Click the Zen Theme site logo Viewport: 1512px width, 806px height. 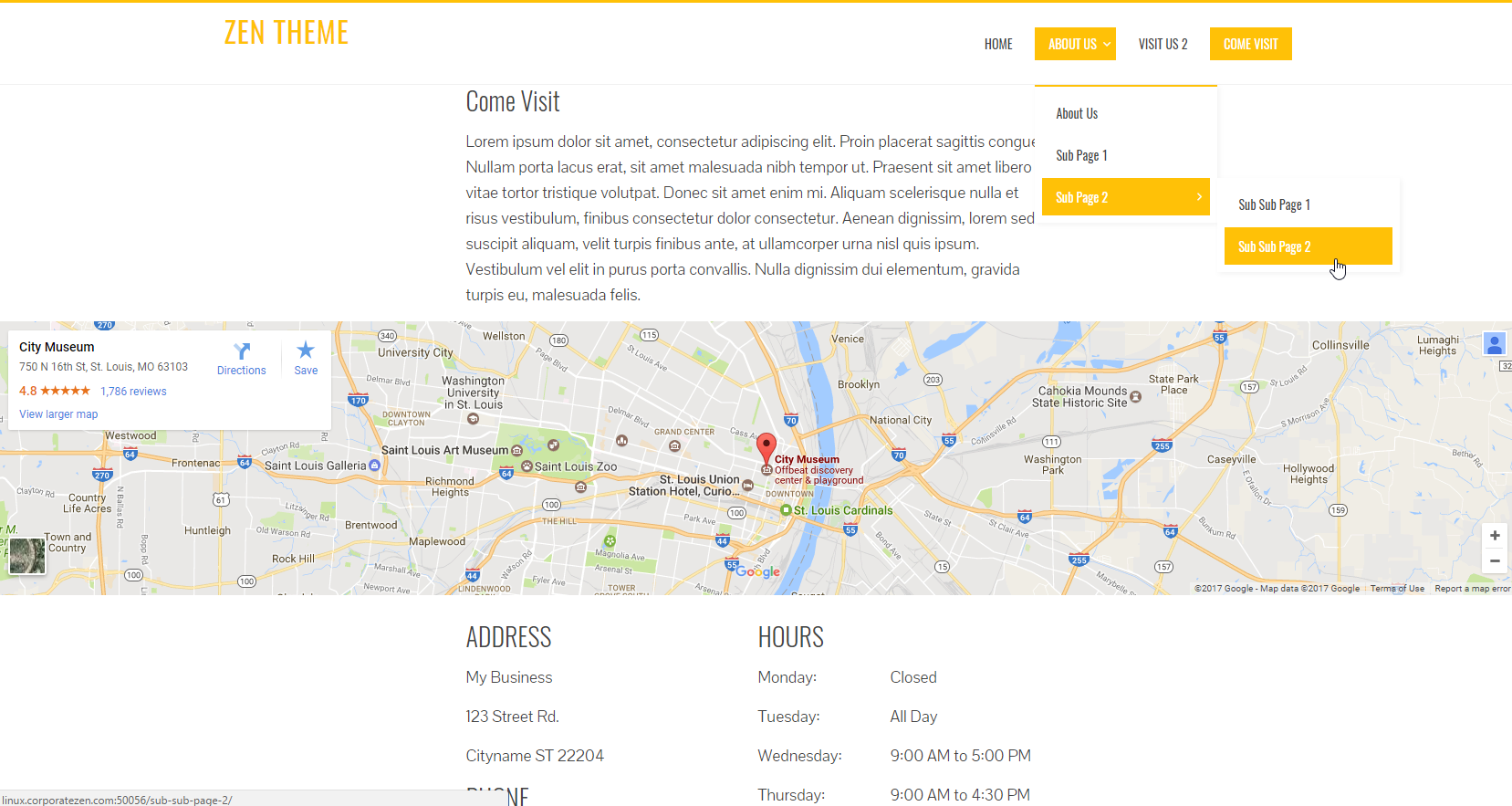point(287,33)
